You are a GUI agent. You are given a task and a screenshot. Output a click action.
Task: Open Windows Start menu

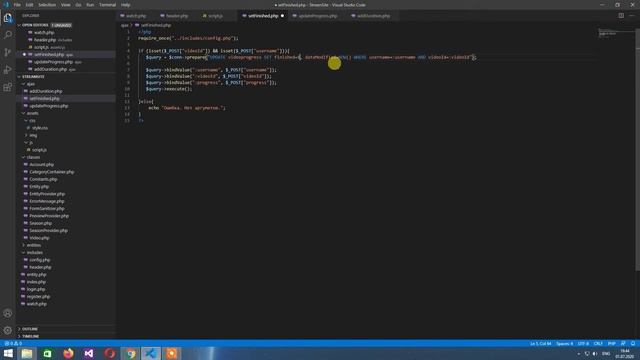pyautogui.click(x=8, y=353)
